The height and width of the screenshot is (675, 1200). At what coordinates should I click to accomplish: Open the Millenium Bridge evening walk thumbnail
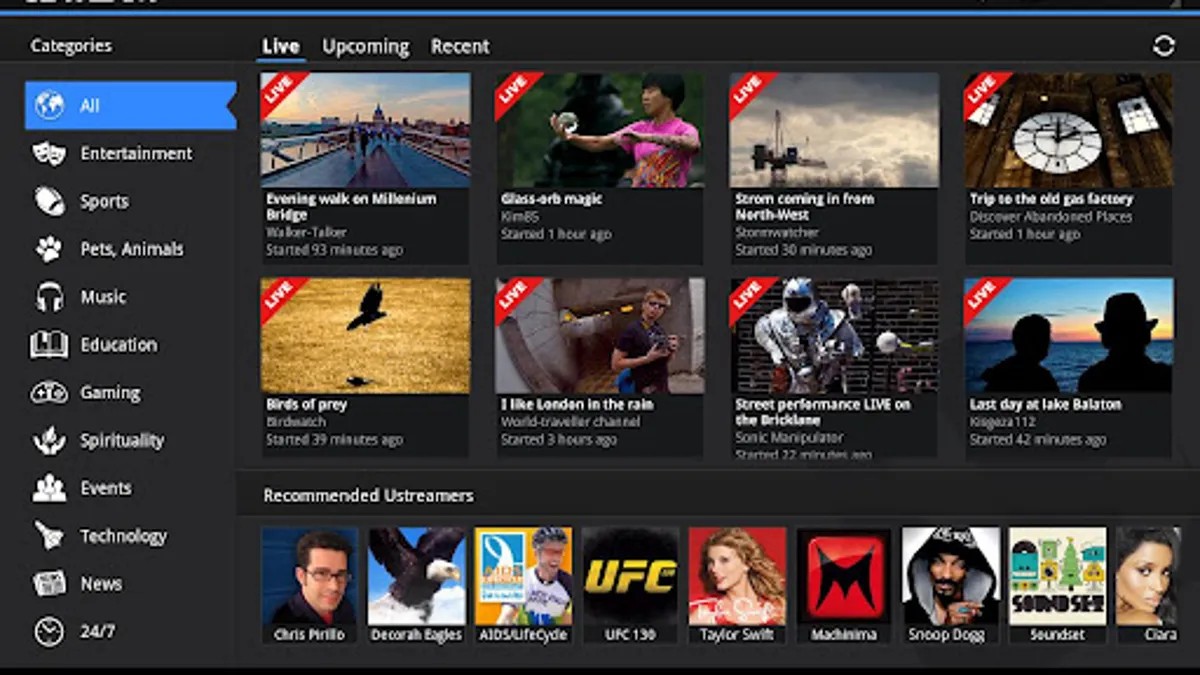coord(365,130)
